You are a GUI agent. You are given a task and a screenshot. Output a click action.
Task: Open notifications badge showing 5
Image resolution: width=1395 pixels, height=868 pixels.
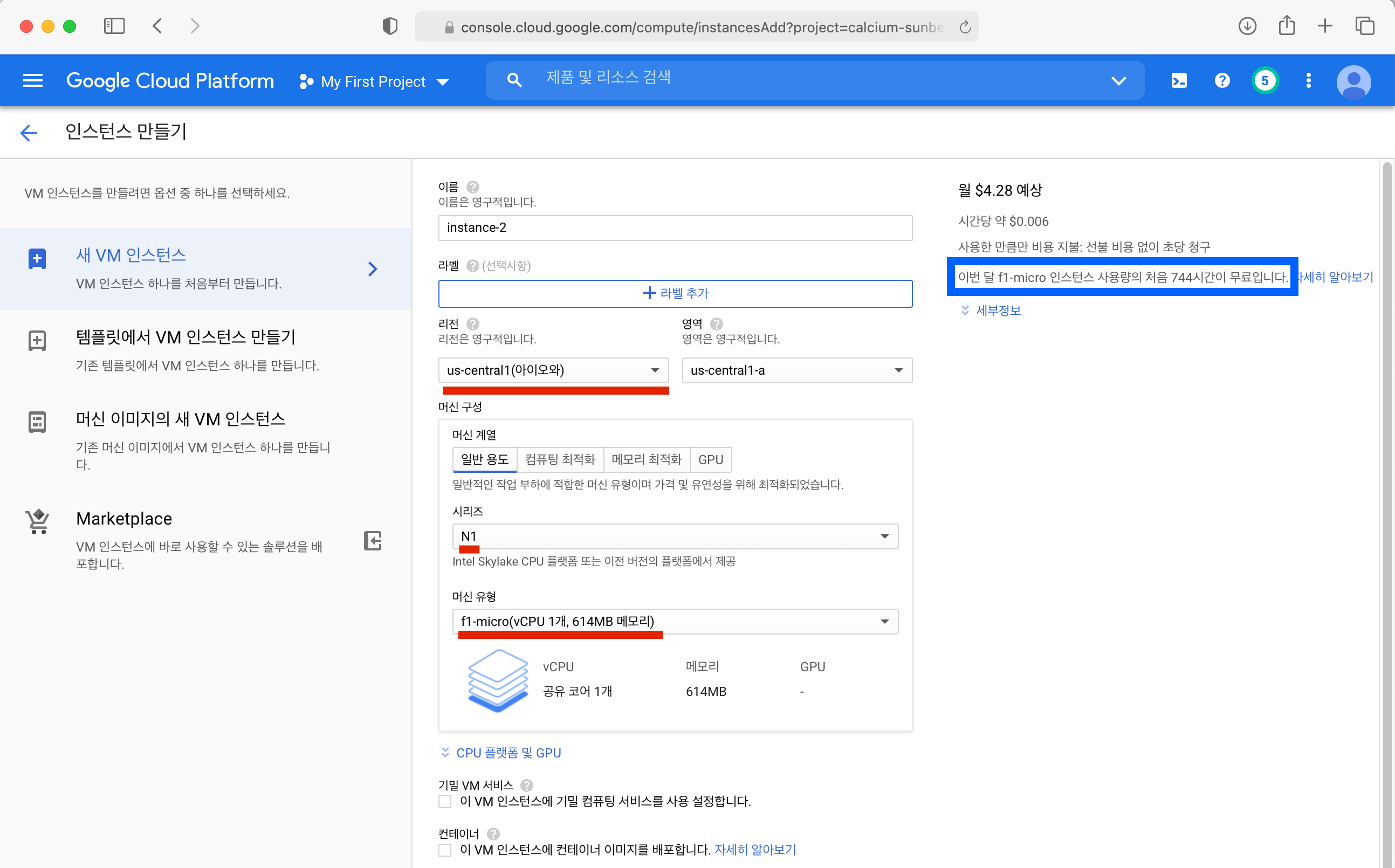point(1265,81)
